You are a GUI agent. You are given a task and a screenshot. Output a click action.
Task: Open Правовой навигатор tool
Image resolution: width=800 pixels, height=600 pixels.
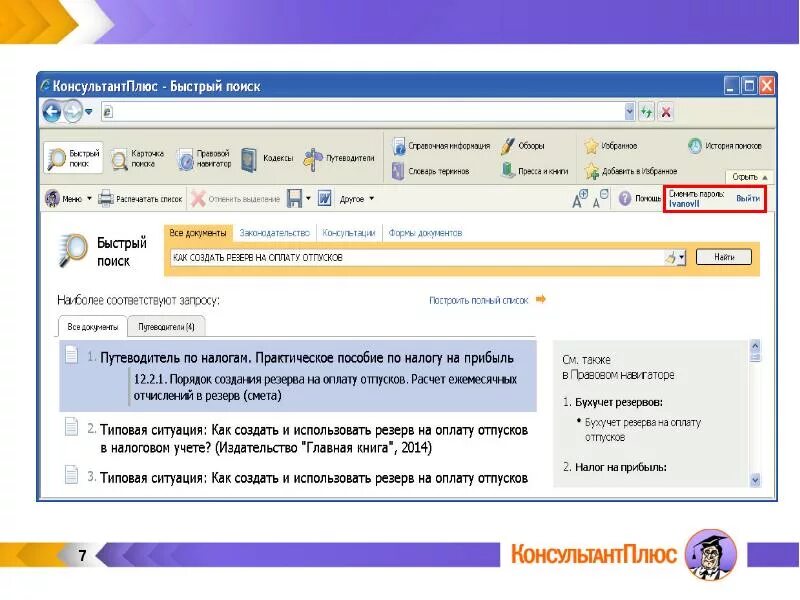tap(205, 159)
